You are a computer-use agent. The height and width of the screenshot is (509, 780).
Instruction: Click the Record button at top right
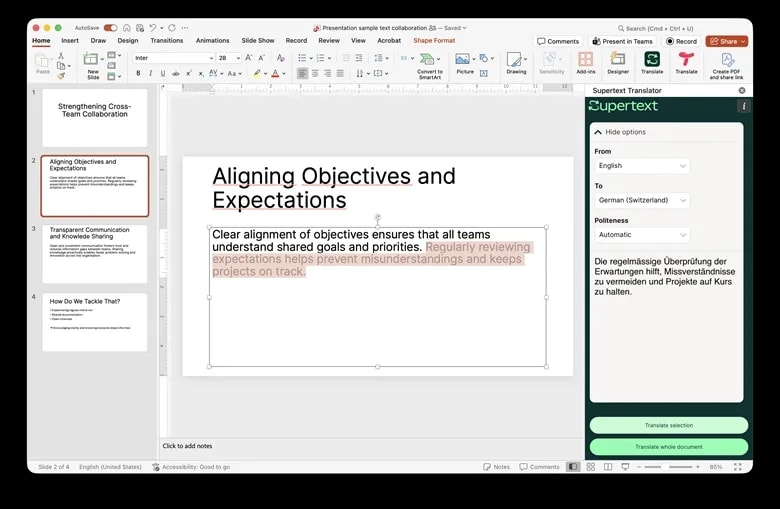(681, 41)
